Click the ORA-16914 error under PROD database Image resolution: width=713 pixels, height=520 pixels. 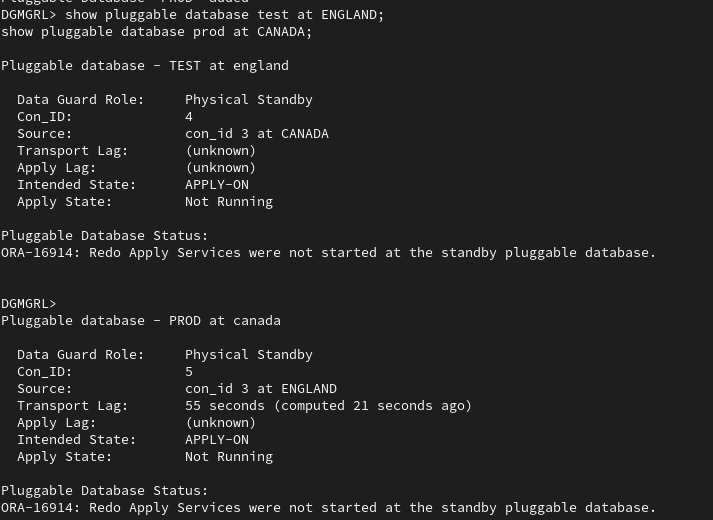pyautogui.click(x=328, y=507)
